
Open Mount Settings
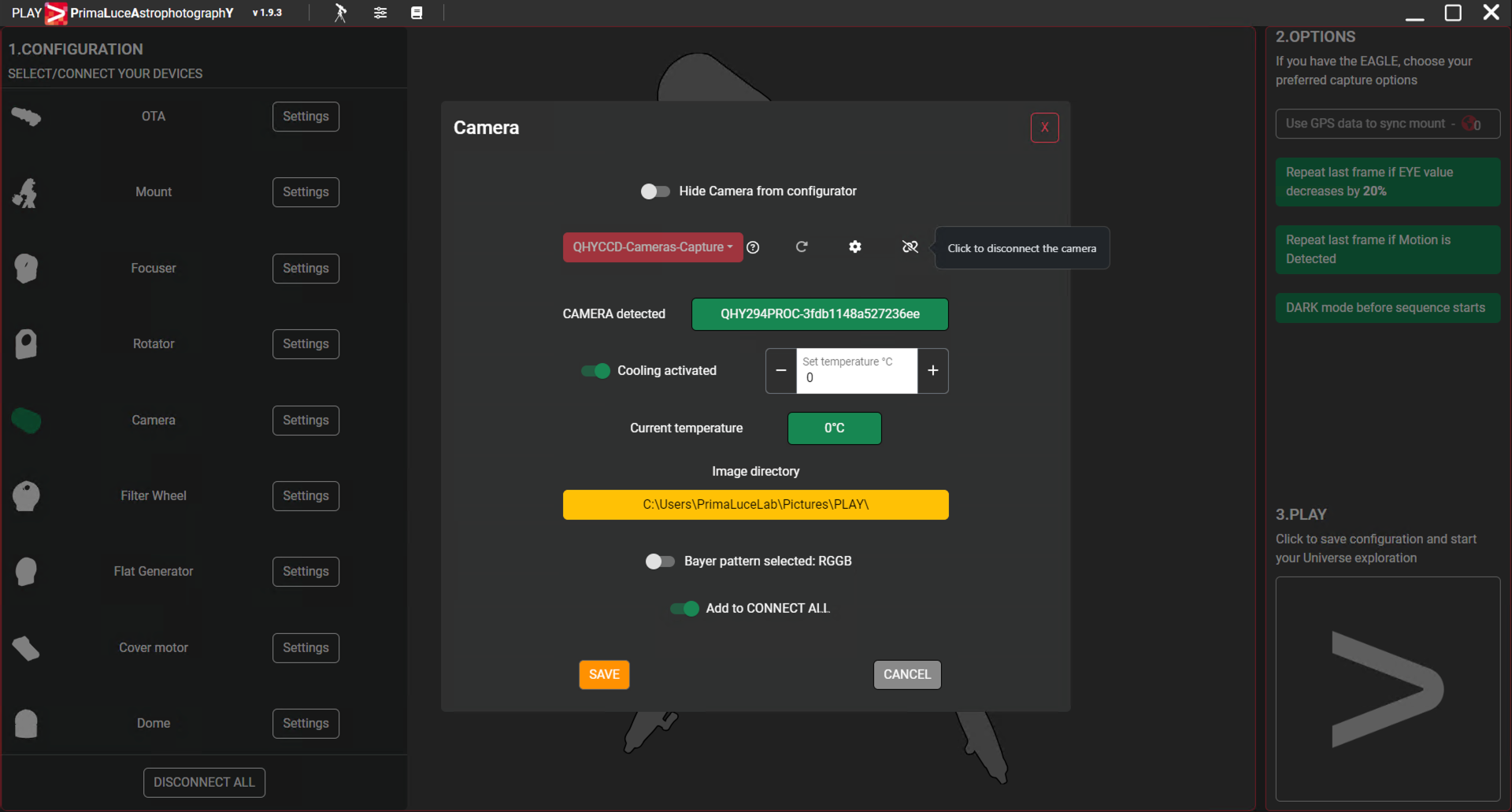point(306,192)
